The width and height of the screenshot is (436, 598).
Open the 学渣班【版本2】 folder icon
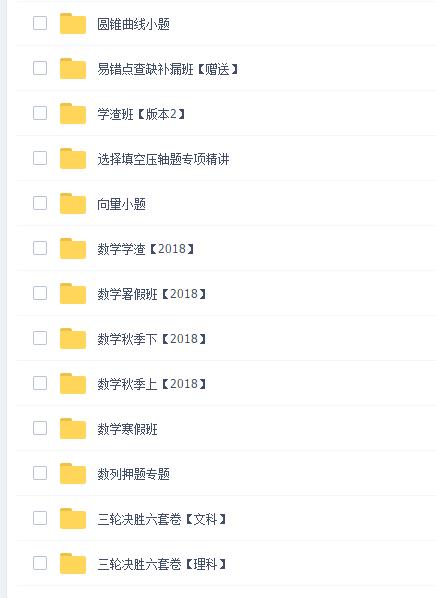click(73, 114)
